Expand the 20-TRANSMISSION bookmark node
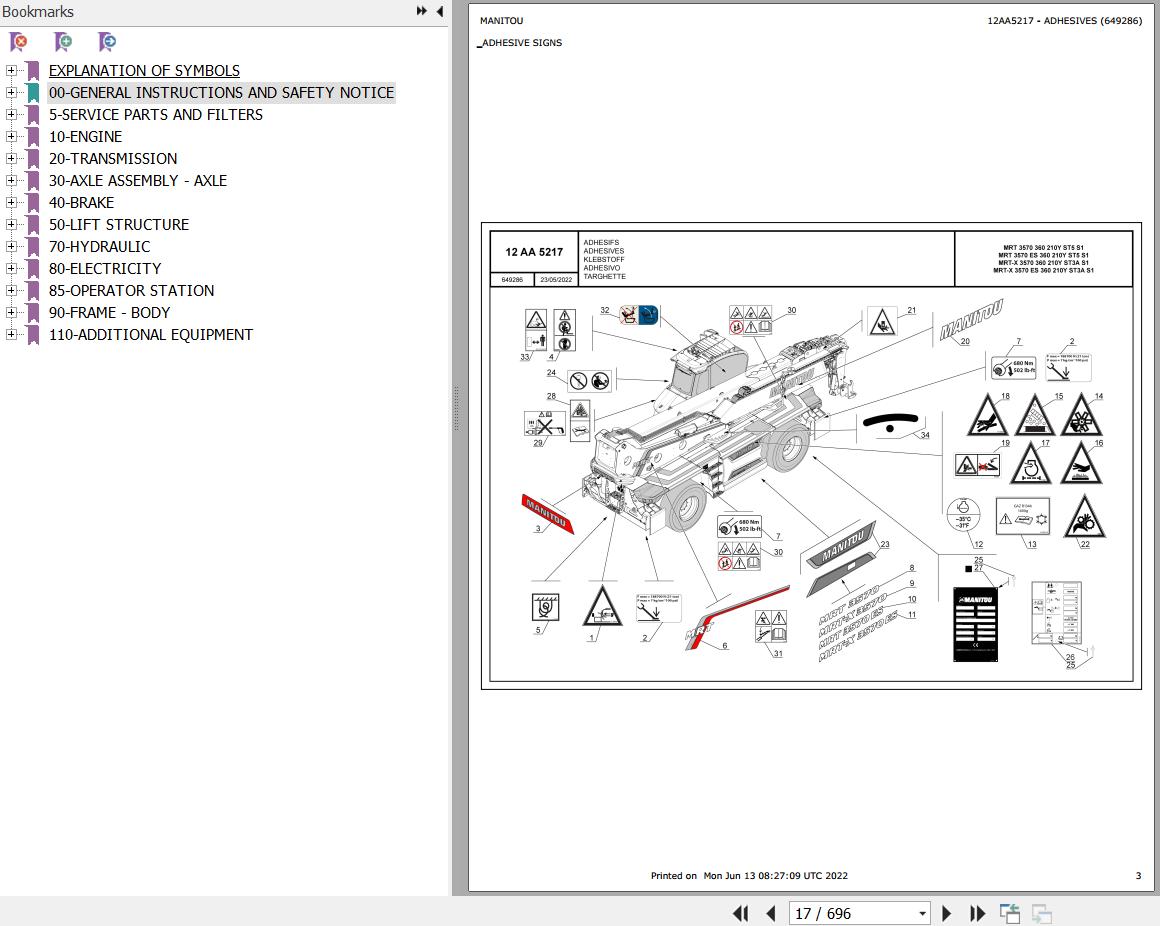 11,159
